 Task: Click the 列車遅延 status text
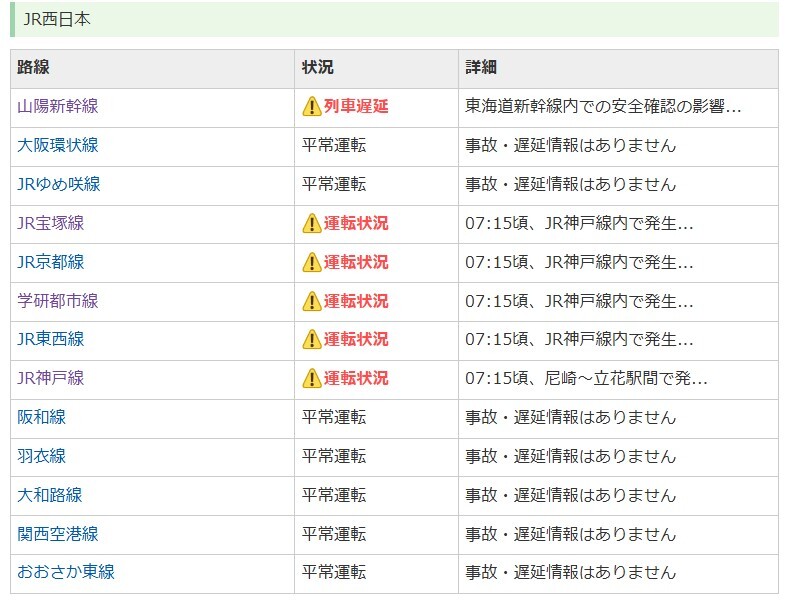tap(356, 106)
